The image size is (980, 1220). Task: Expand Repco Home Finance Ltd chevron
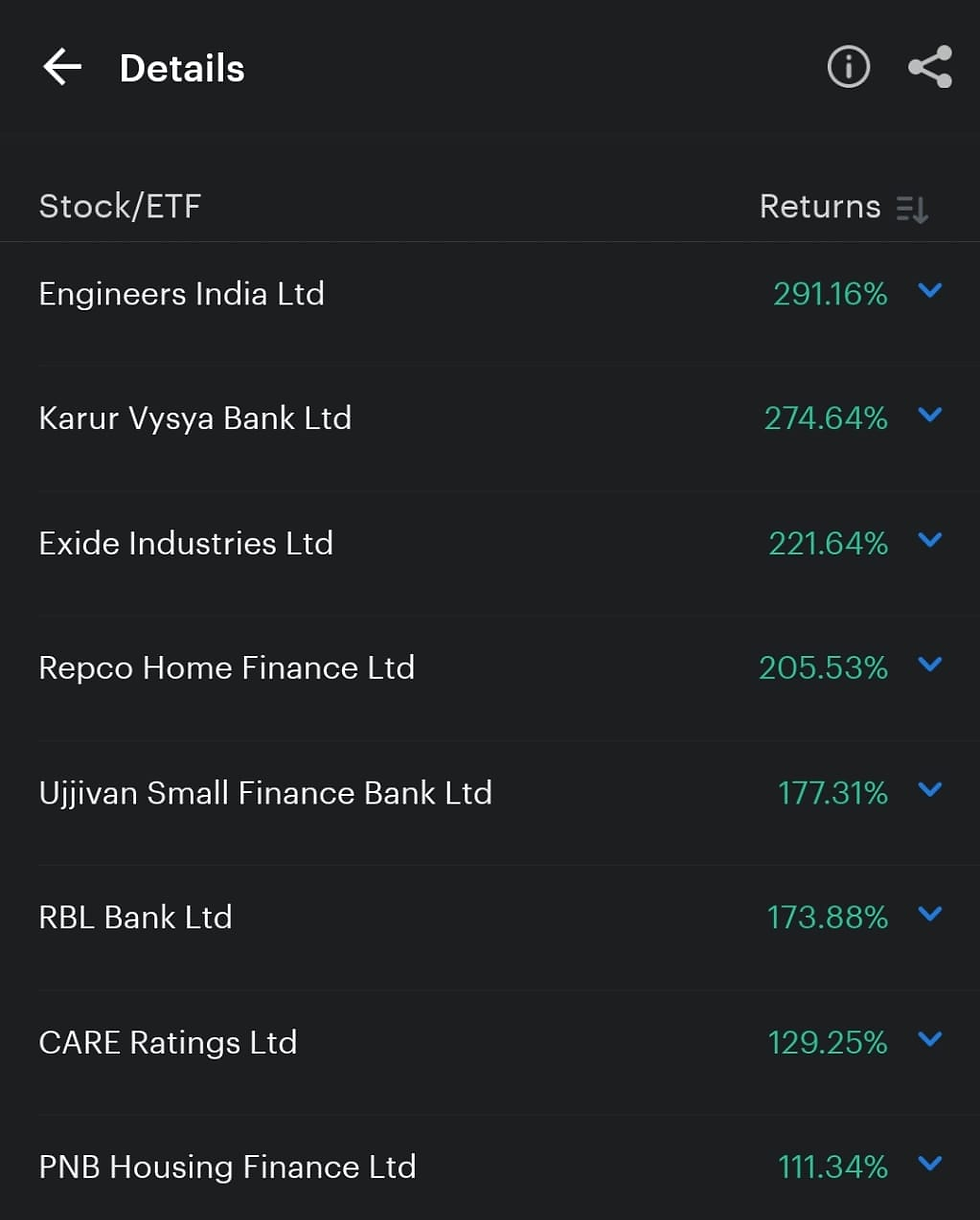pos(930,665)
